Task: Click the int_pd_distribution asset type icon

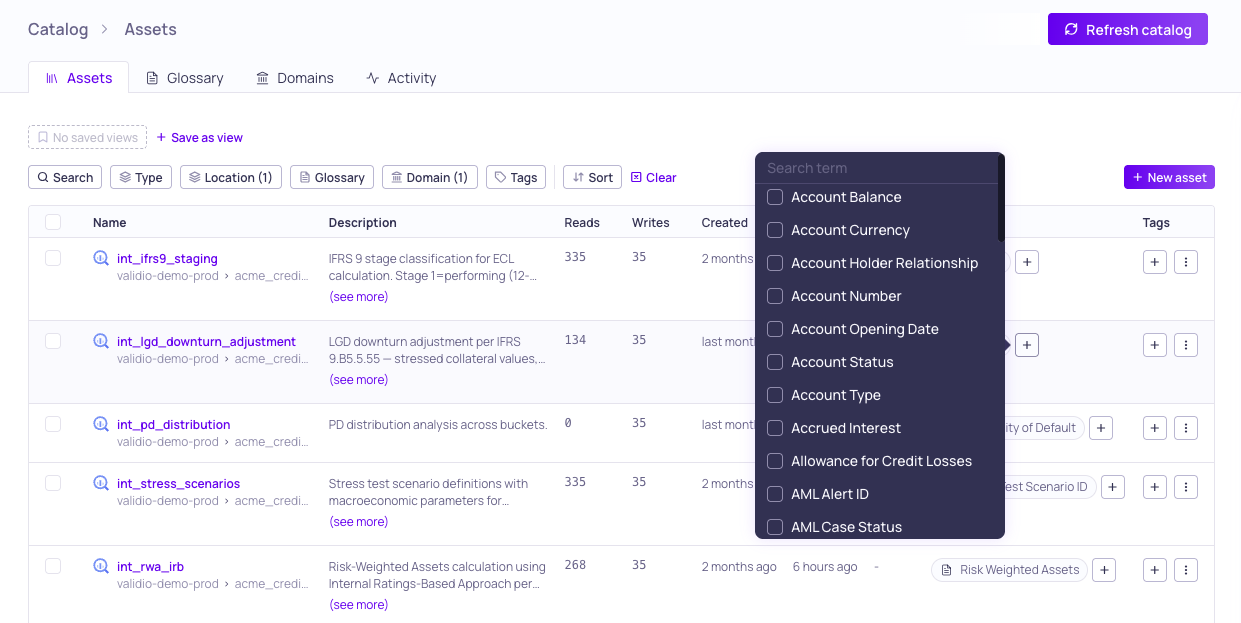Action: coord(101,424)
